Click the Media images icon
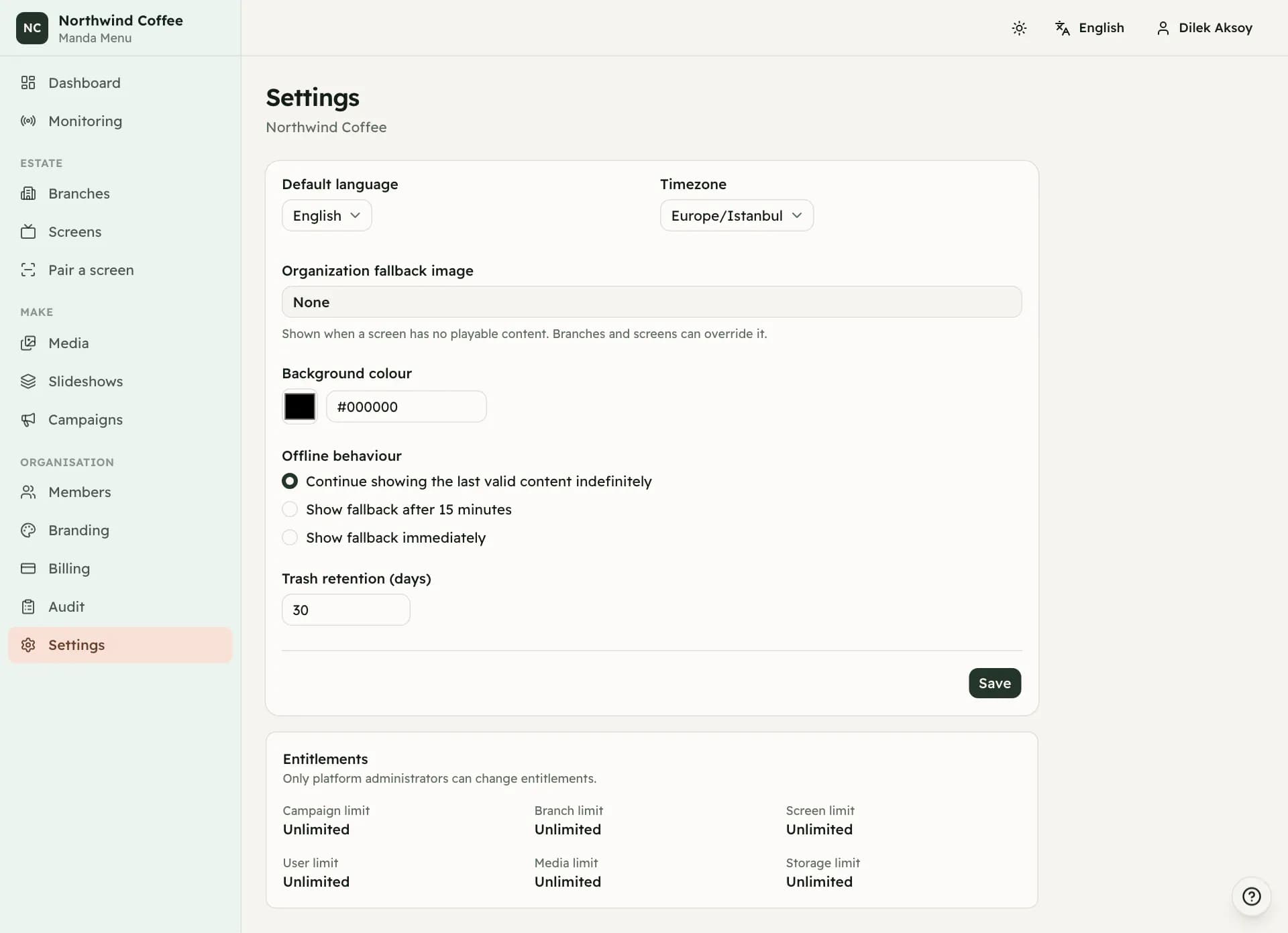Screen dimensions: 1288x933 point(28,343)
